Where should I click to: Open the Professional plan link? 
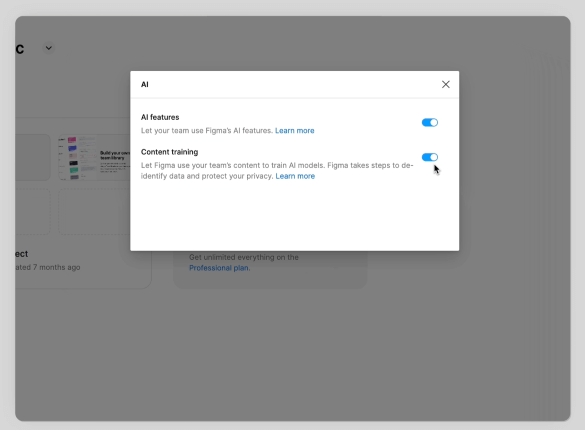coord(219,268)
